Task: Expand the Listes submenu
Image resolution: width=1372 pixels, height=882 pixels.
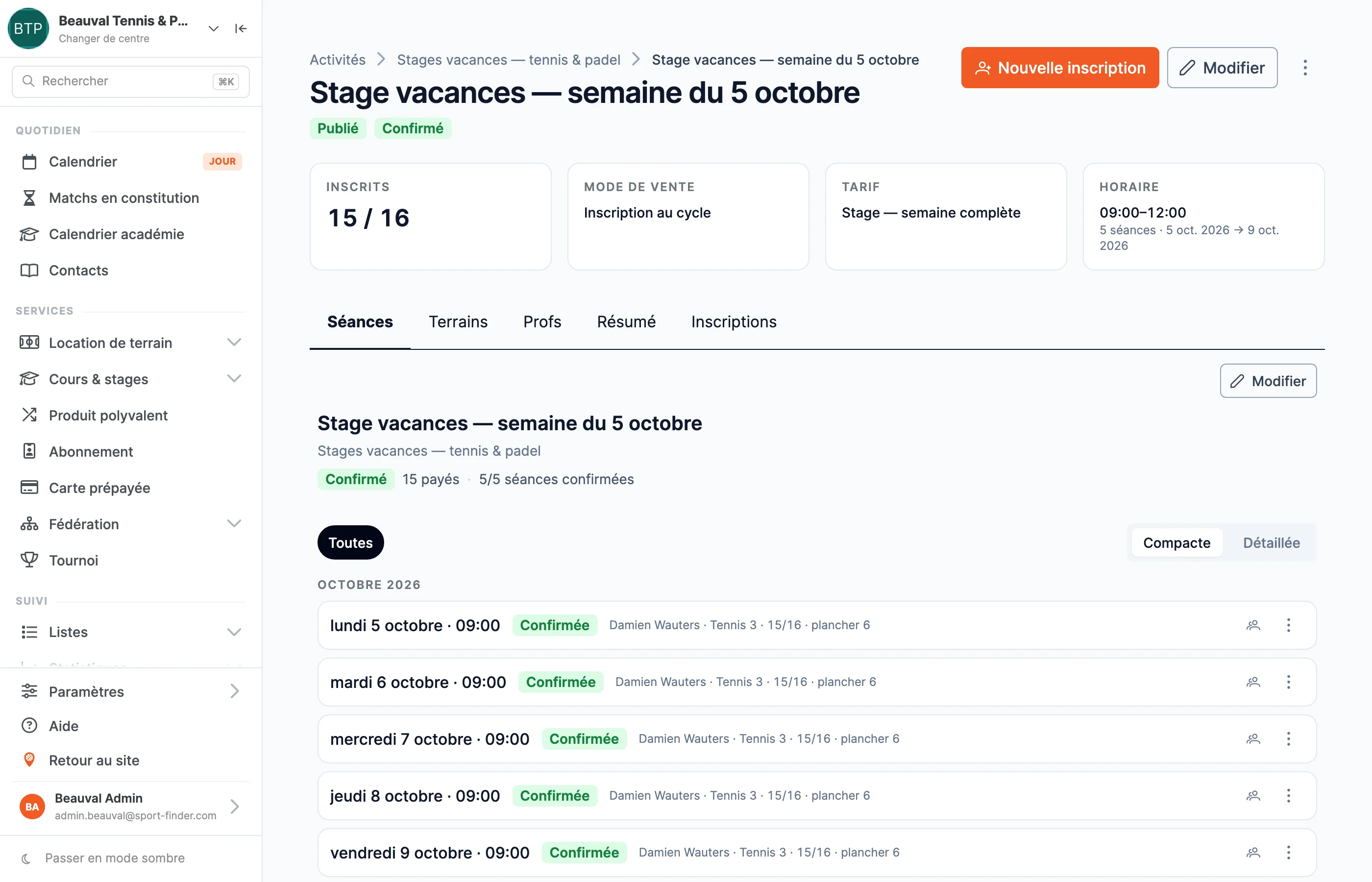Action: click(x=131, y=632)
